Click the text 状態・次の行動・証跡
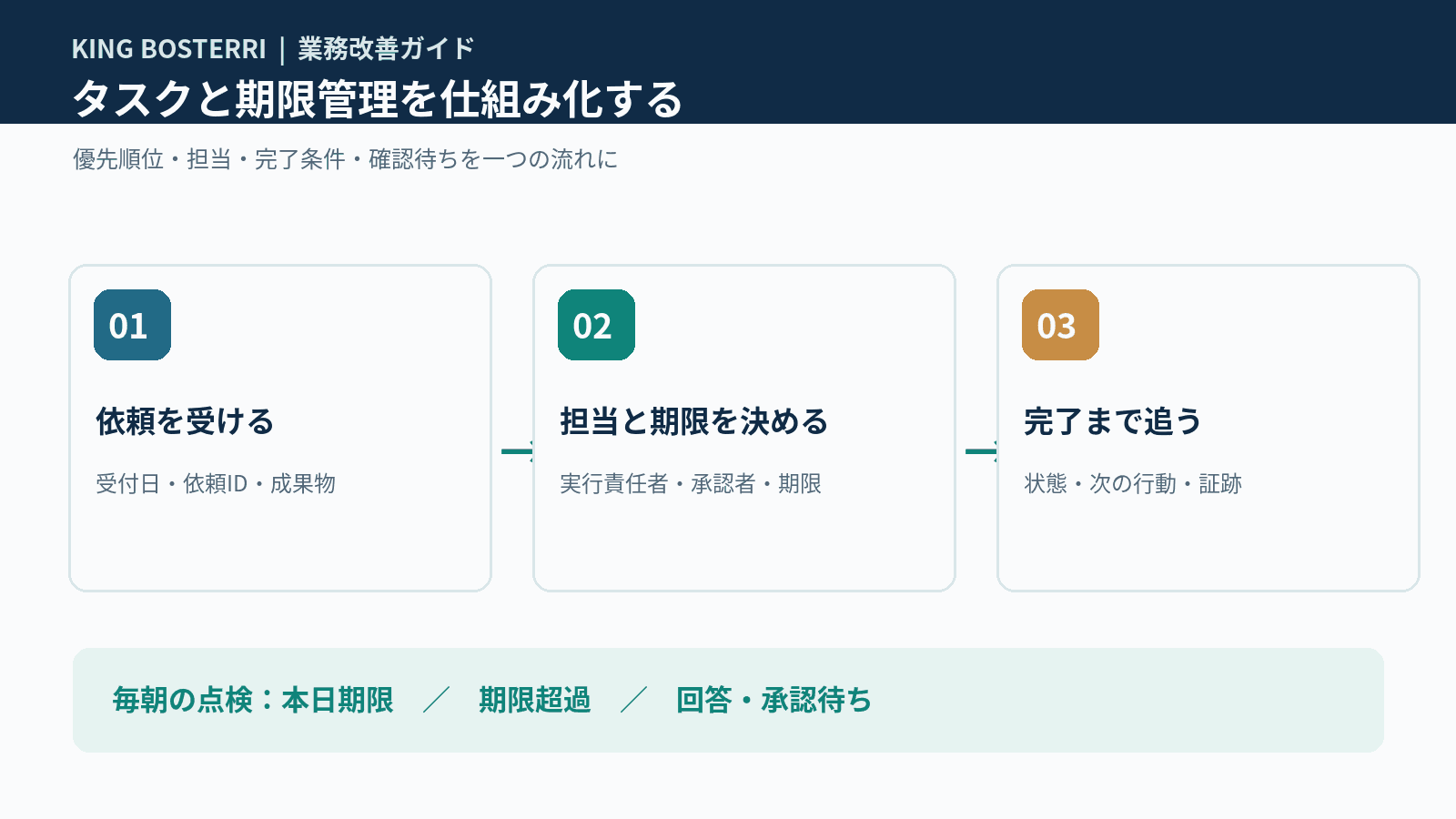Image resolution: width=1456 pixels, height=819 pixels. (x=1133, y=483)
